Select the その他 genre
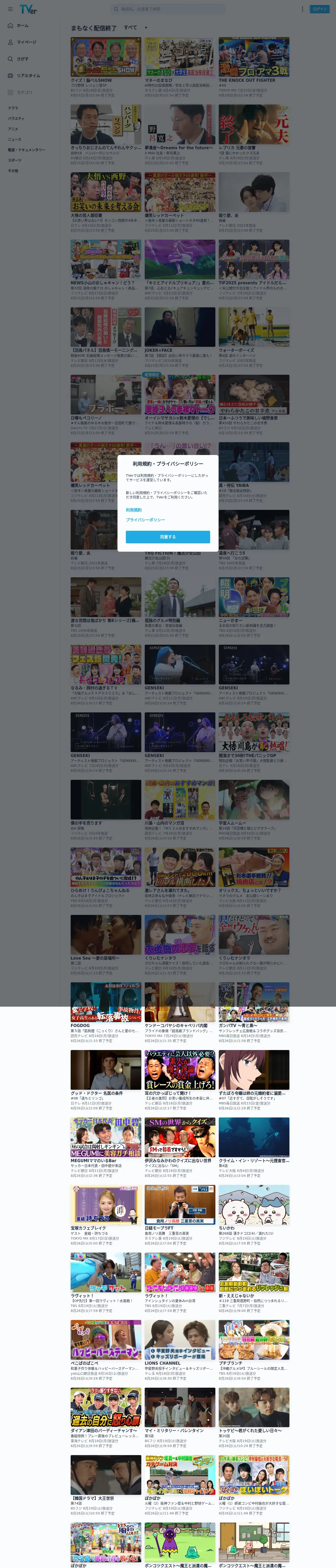Viewport: 336px width, 1568px height. [x=13, y=170]
